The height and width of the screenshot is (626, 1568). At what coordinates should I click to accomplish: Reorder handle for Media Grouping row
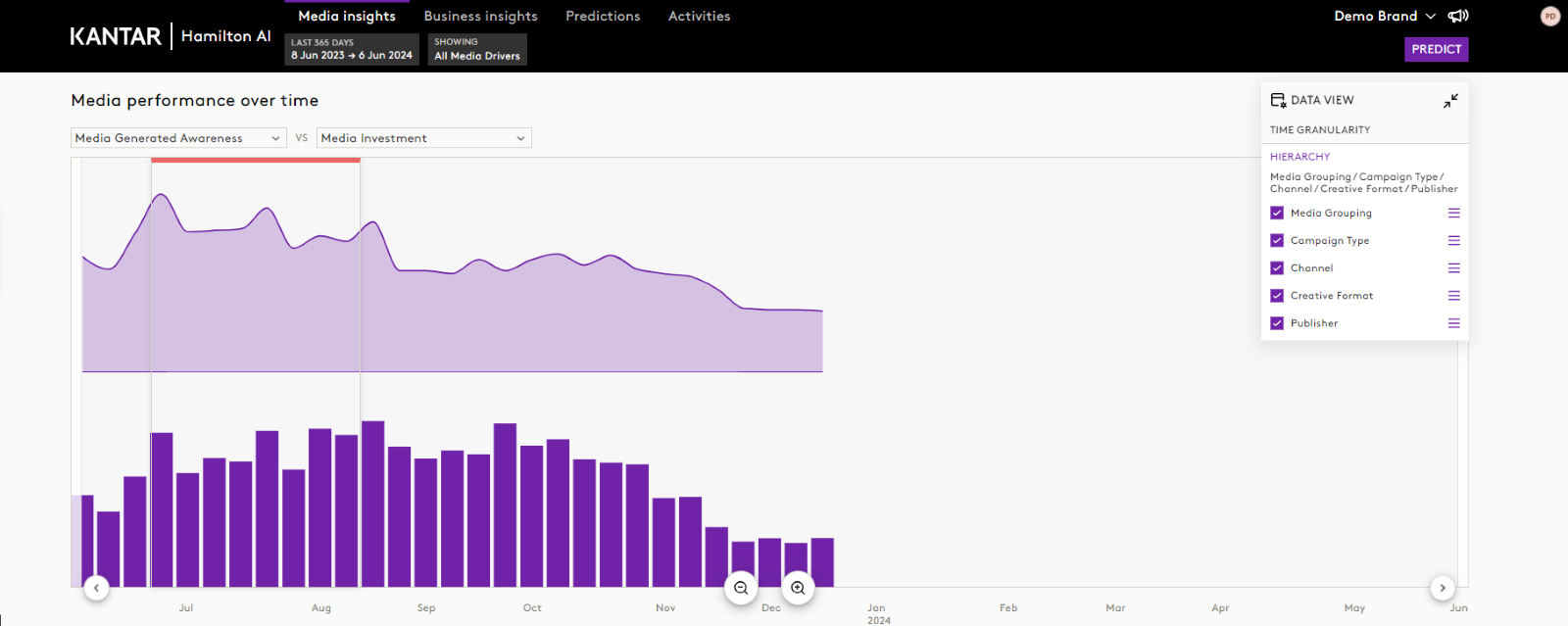click(1454, 213)
